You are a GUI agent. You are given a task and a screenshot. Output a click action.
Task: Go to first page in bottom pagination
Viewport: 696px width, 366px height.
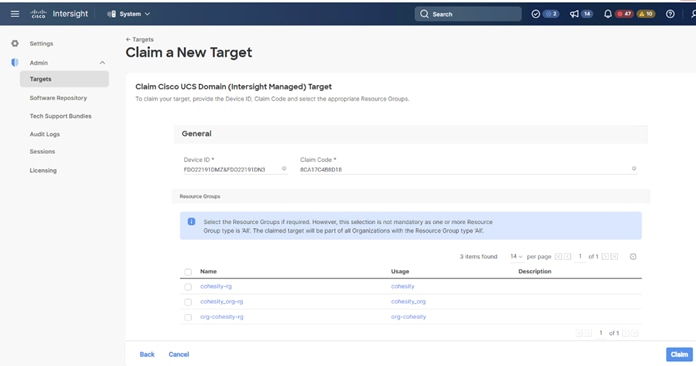tap(579, 333)
